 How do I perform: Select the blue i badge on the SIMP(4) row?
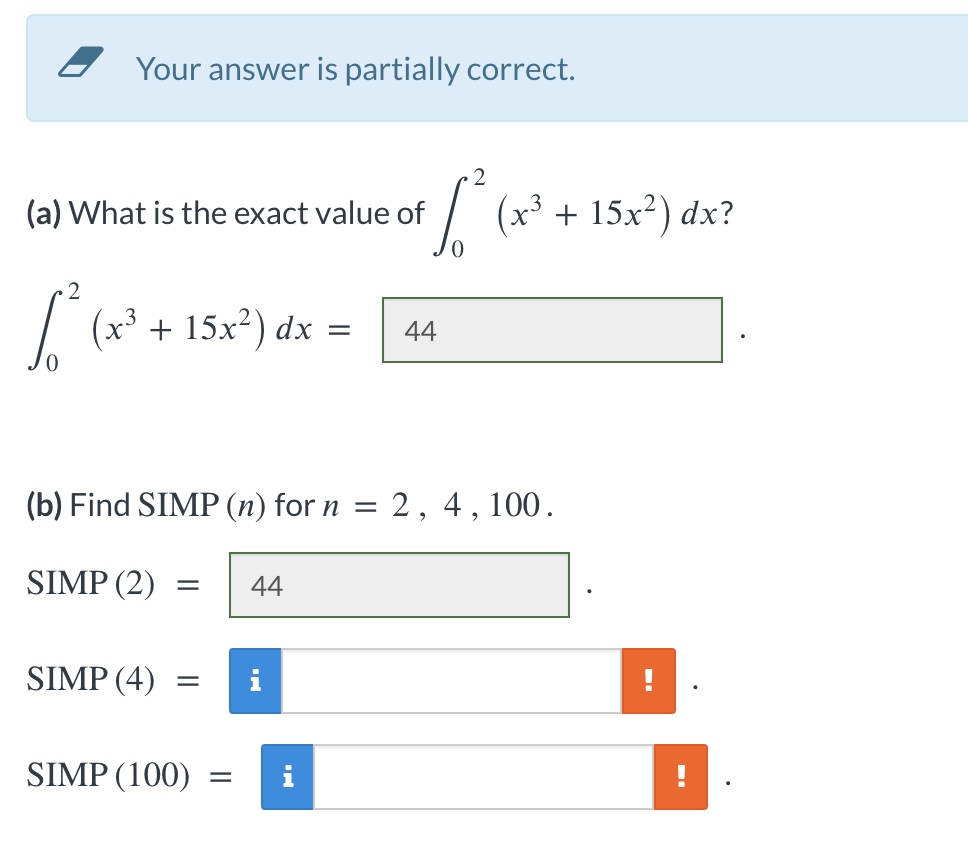256,680
